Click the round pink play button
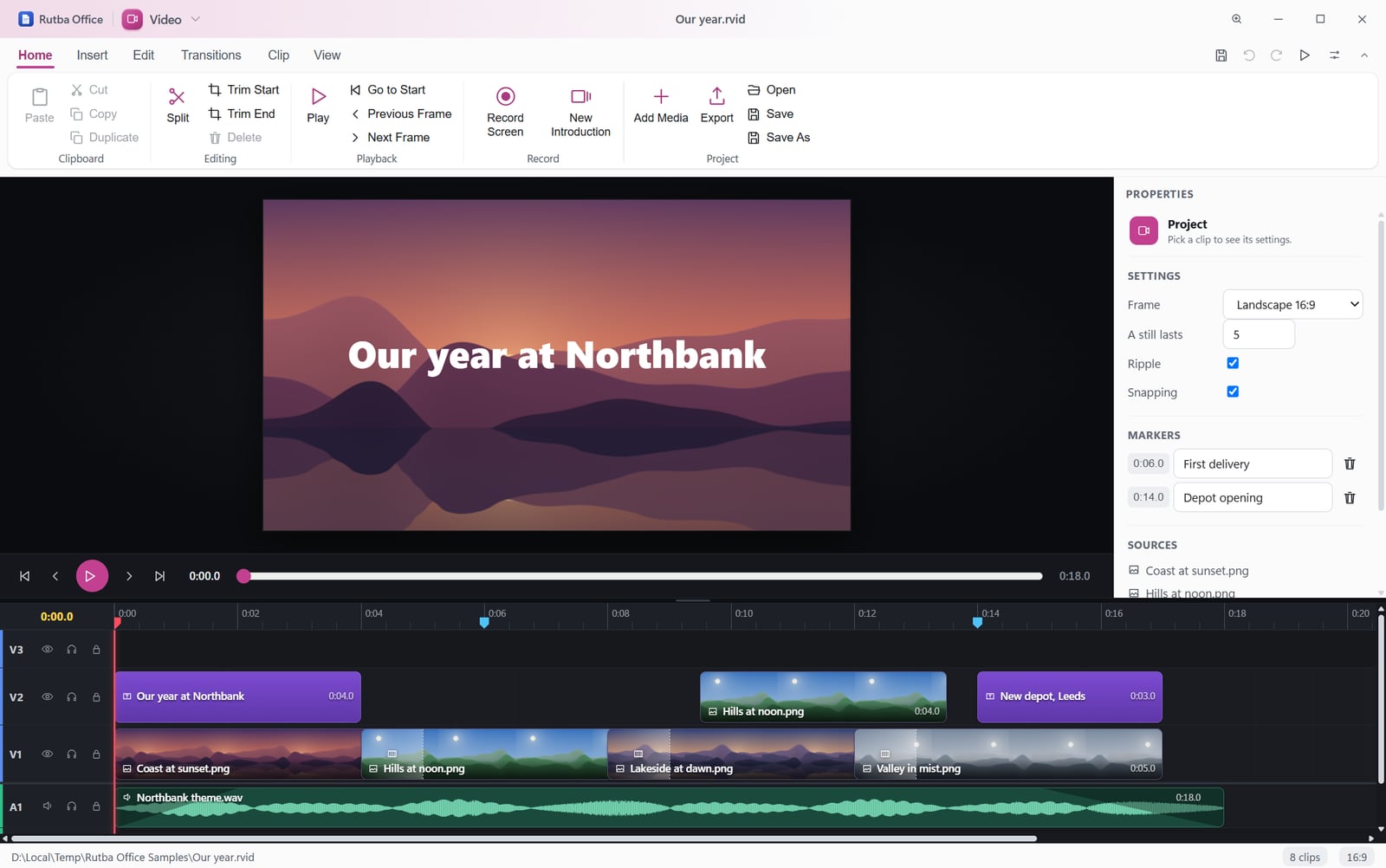Screen dimensions: 1386x868 coord(92,576)
